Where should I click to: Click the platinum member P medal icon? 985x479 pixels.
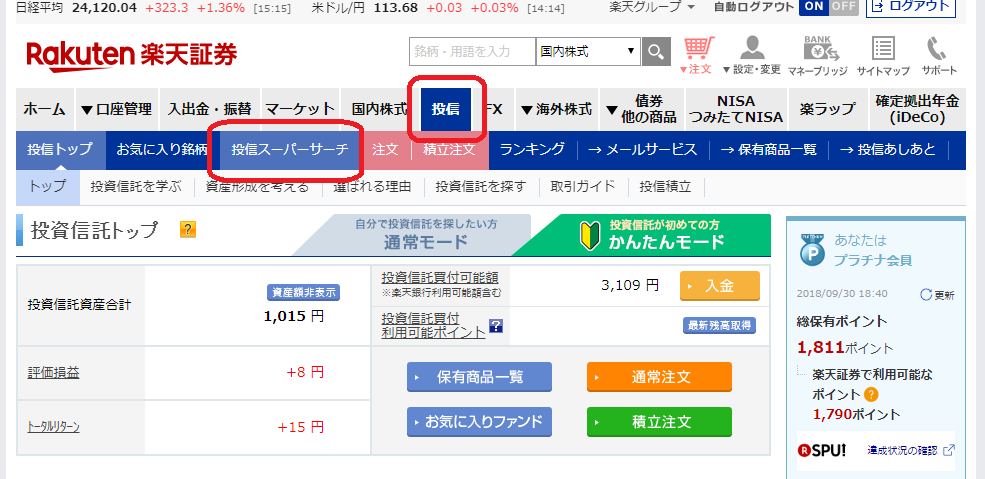point(812,249)
